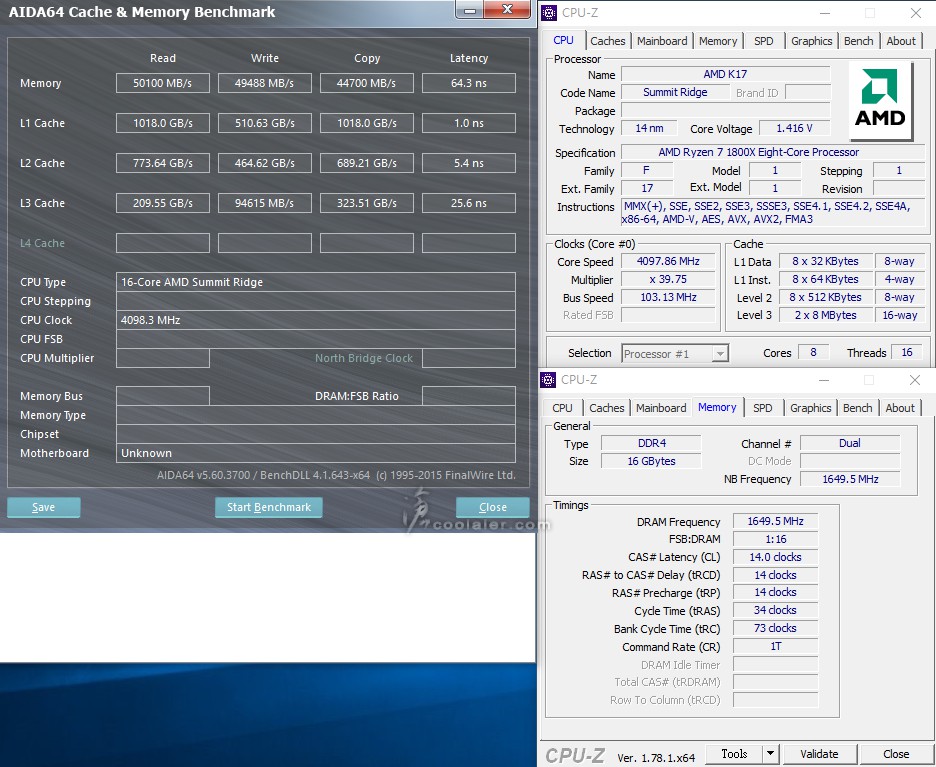This screenshot has height=767, width=936.
Task: Click the CPU-Z app icon in top window title bar
Action: pyautogui.click(x=549, y=13)
